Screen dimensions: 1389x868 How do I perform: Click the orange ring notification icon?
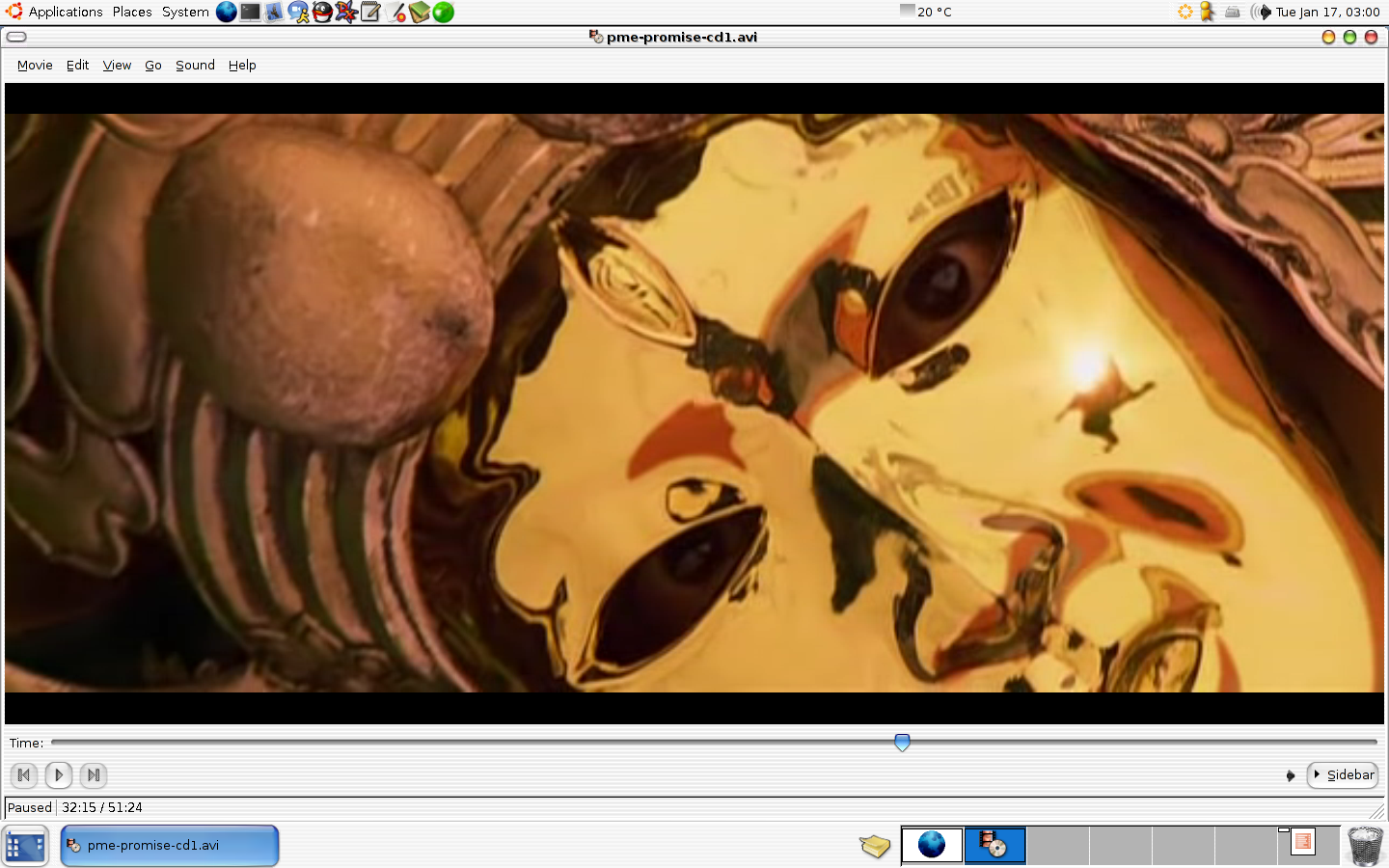tap(1185, 12)
